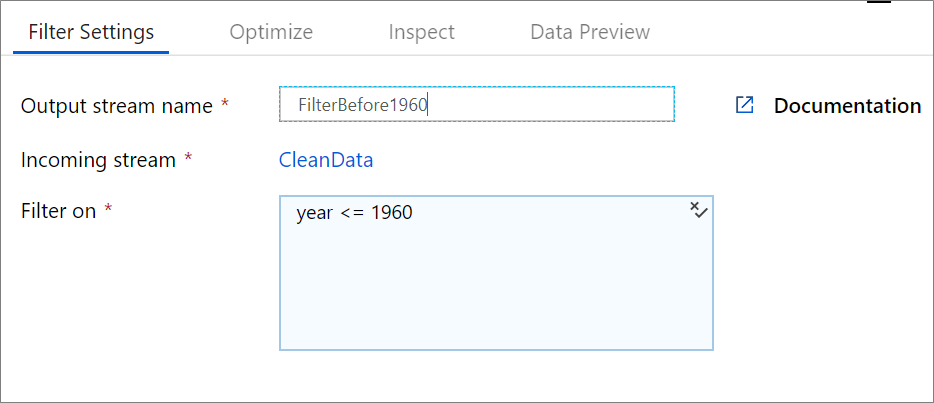Click asterisk beside Output stream name
The width and height of the screenshot is (934, 403).
pos(225,104)
